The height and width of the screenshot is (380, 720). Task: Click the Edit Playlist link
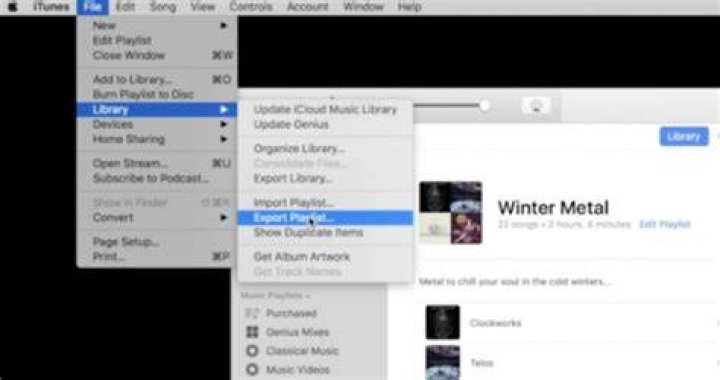[x=665, y=224]
